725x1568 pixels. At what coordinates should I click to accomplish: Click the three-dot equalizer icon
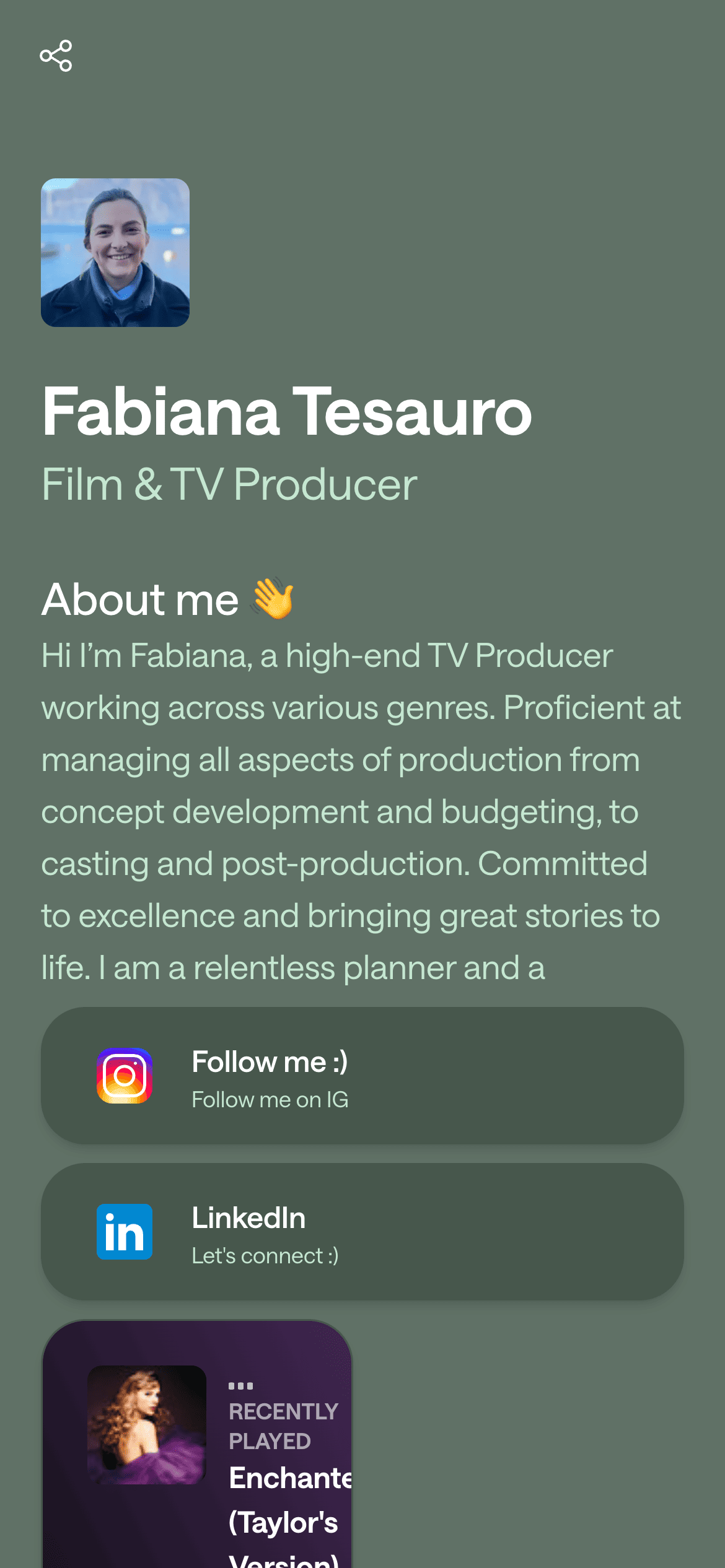tap(240, 1386)
